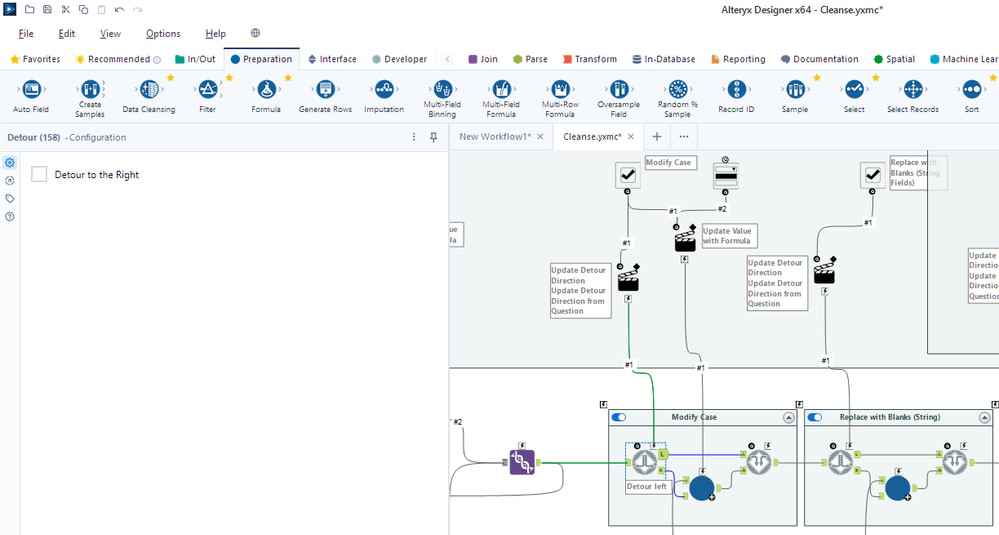Choose the Formula tool
The image size is (999, 535).
[x=266, y=89]
